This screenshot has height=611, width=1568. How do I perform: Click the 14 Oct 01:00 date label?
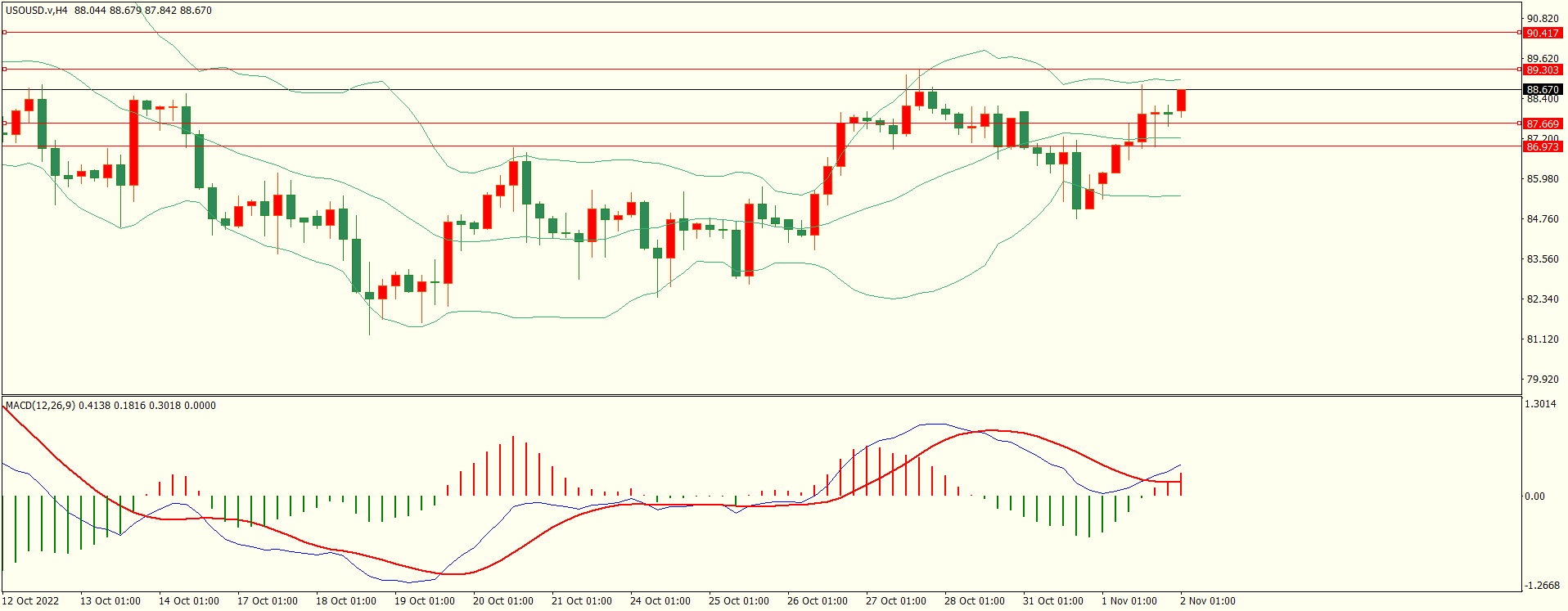click(189, 601)
